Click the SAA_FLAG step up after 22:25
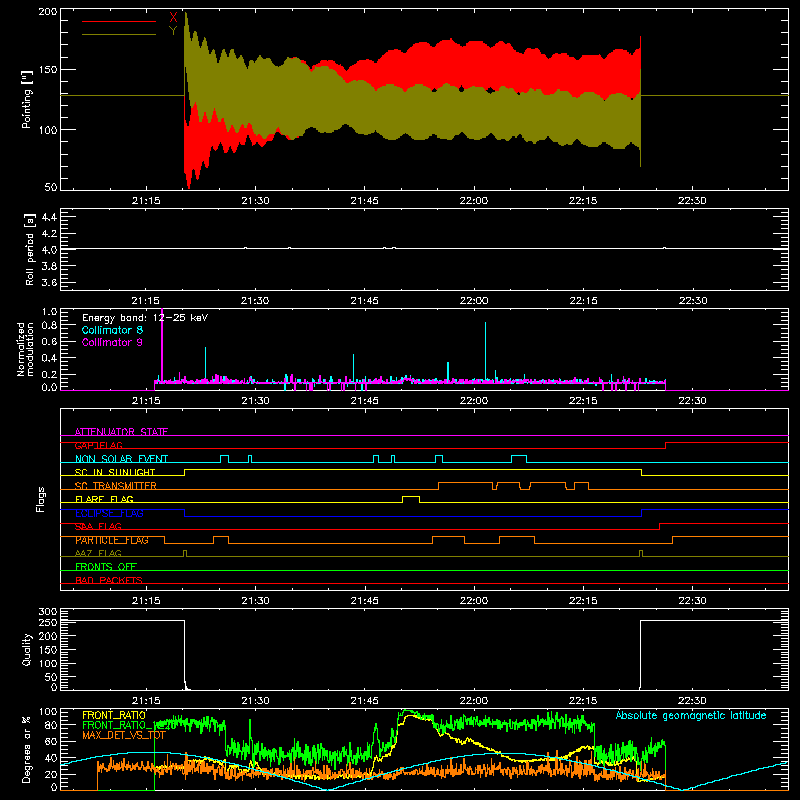Viewport: 800px width, 800px height. [x=659, y=527]
